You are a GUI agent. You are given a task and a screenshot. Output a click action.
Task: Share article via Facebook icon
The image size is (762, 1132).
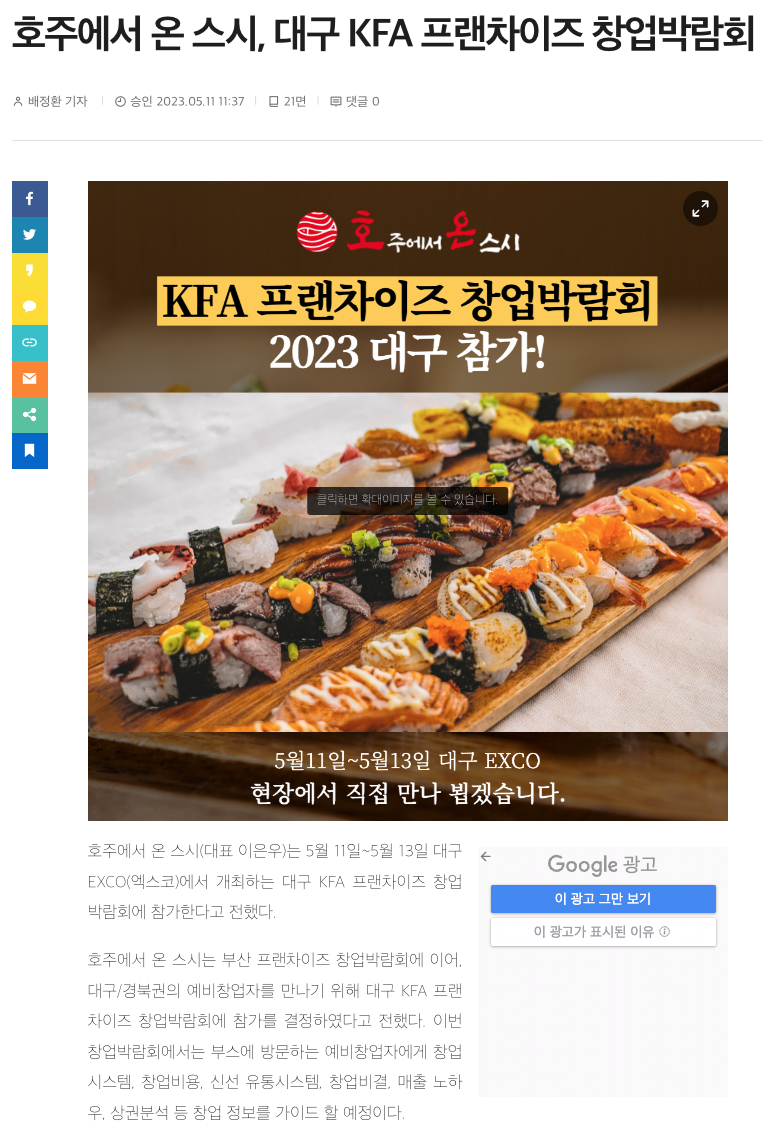(30, 199)
